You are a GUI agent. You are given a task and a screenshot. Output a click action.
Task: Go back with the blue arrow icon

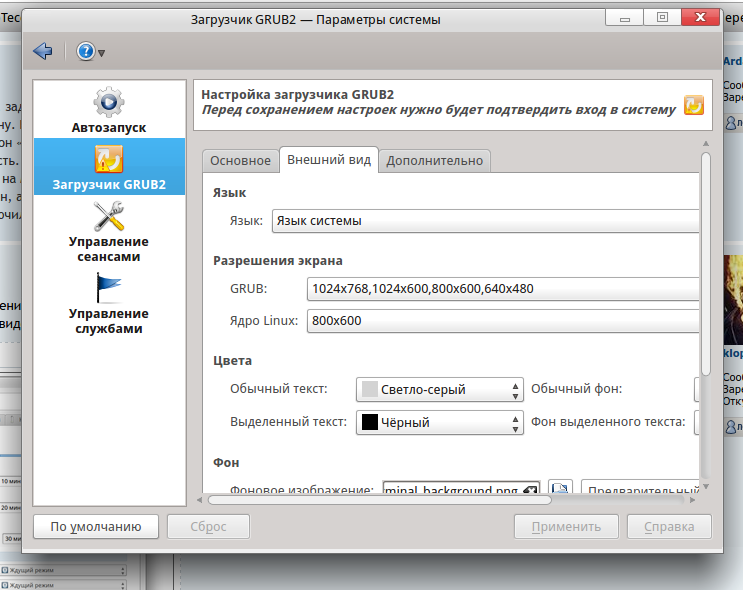pyautogui.click(x=43, y=51)
